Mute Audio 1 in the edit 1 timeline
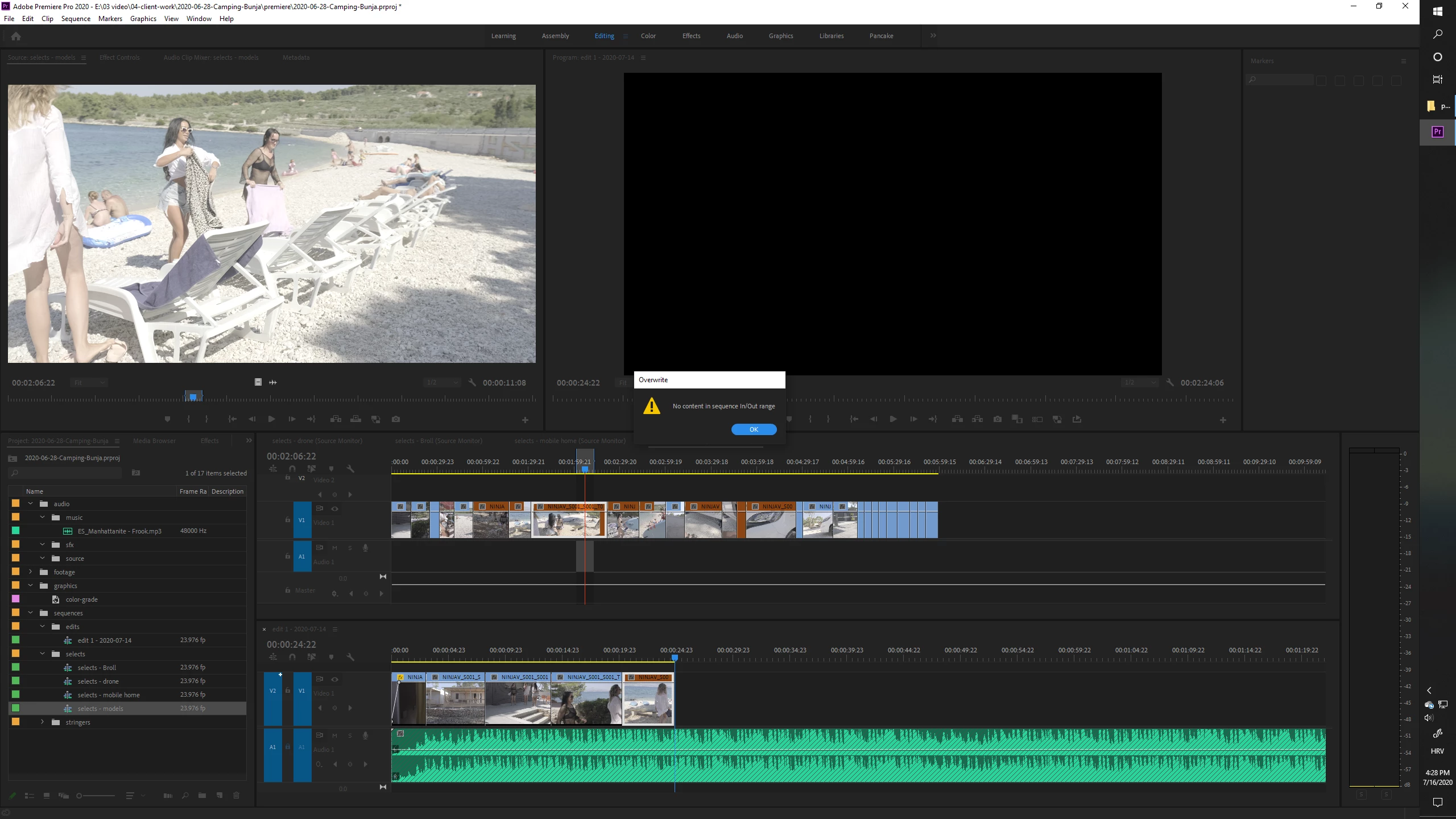This screenshot has height=819, width=1456. click(335, 735)
